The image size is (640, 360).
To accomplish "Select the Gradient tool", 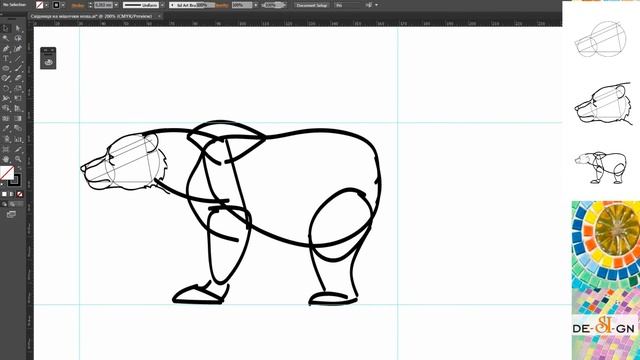I will tap(18, 119).
